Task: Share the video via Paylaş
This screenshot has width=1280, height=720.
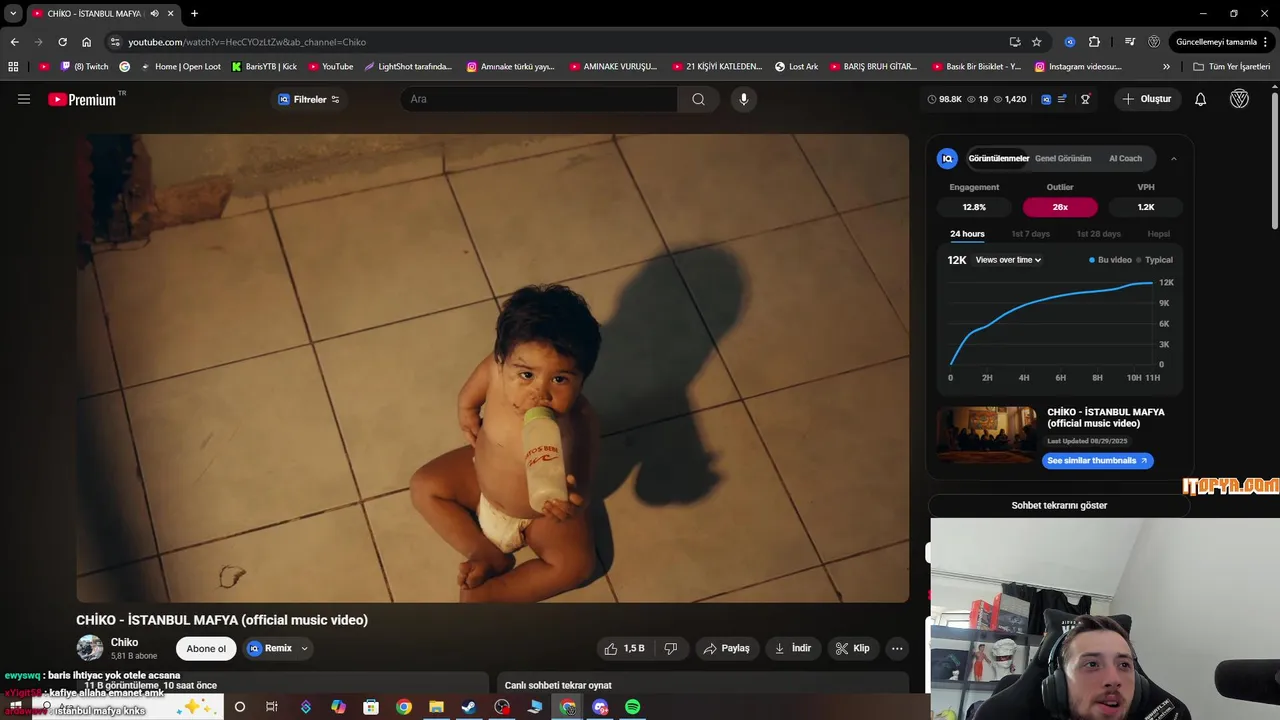Action: [726, 649]
